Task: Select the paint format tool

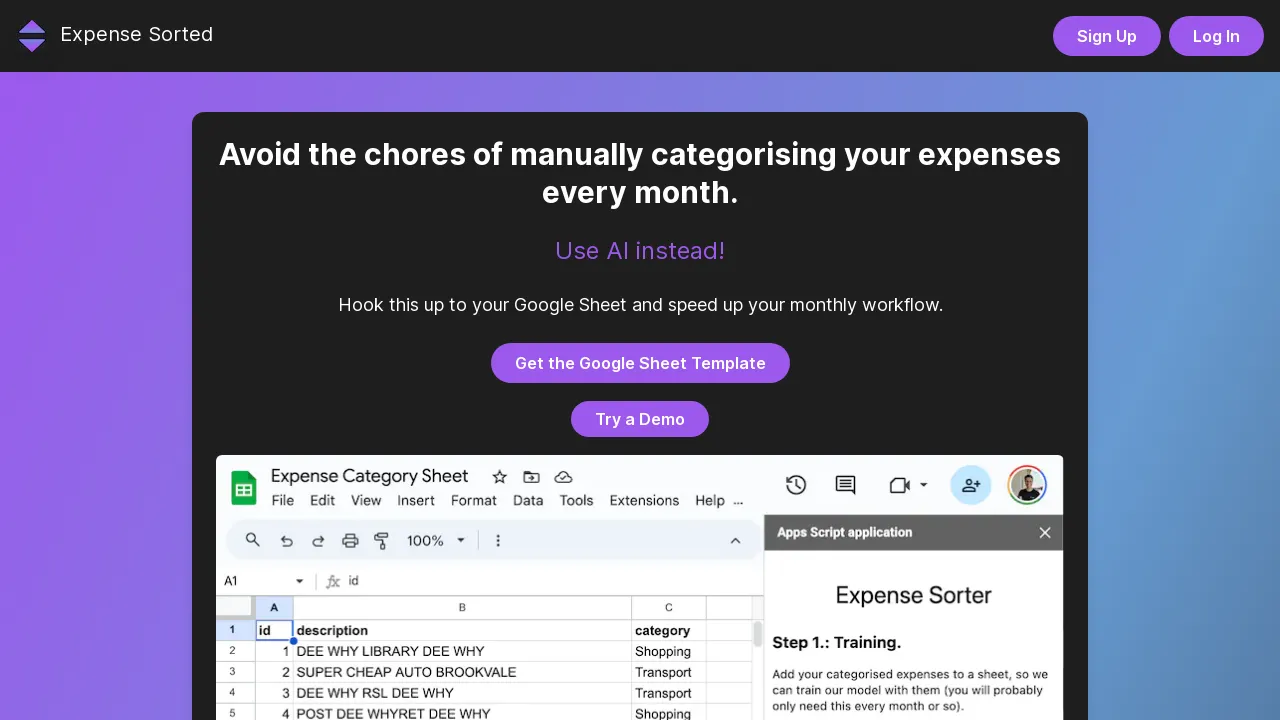Action: (382, 540)
